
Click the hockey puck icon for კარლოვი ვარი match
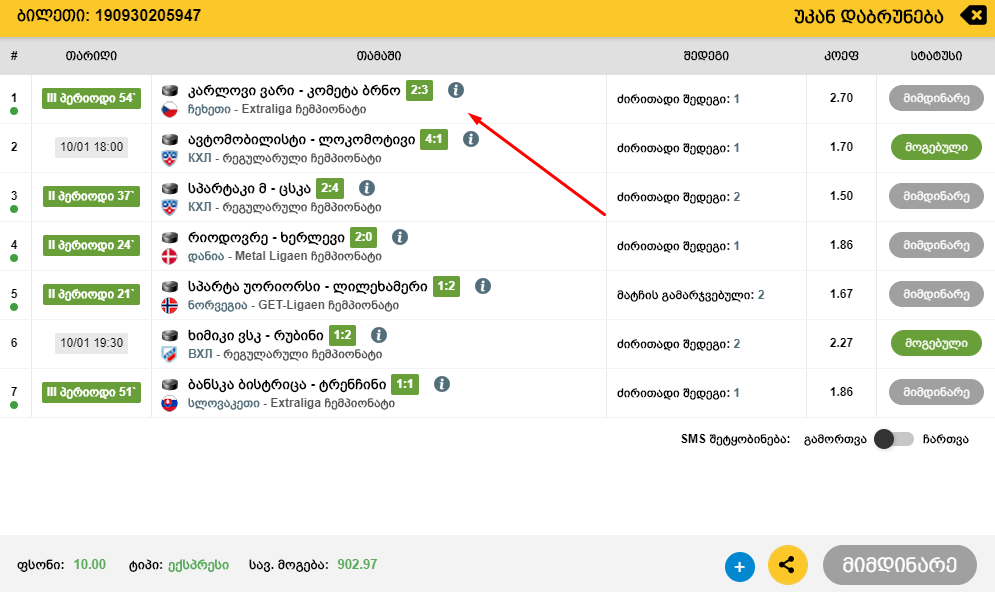[x=169, y=90]
